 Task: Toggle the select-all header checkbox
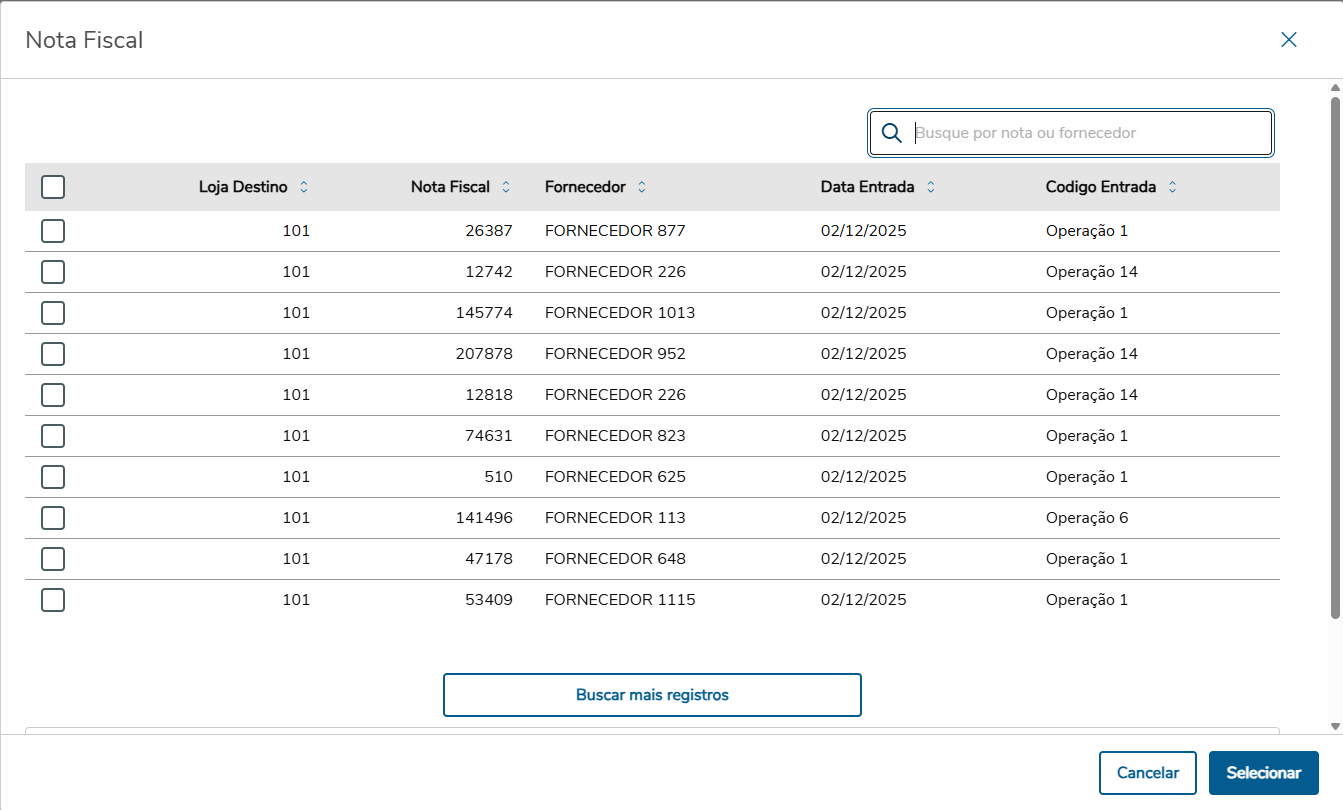53,187
